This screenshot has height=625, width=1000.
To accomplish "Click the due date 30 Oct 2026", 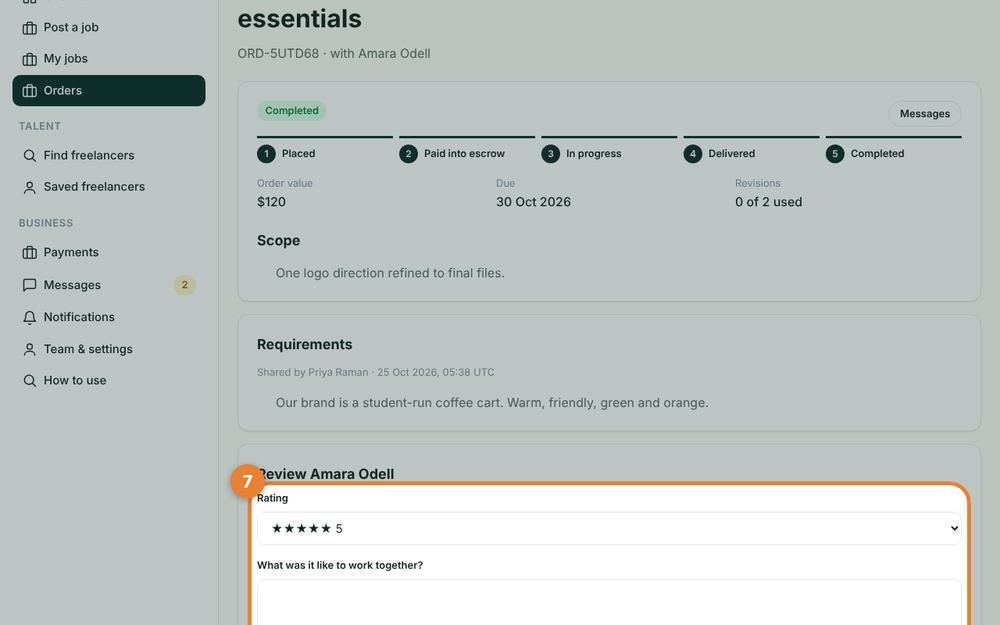I will click(x=533, y=202).
